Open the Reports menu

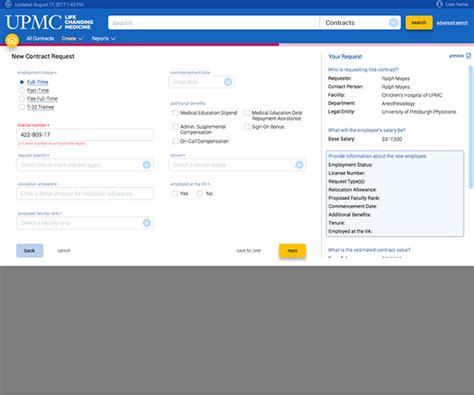click(104, 39)
